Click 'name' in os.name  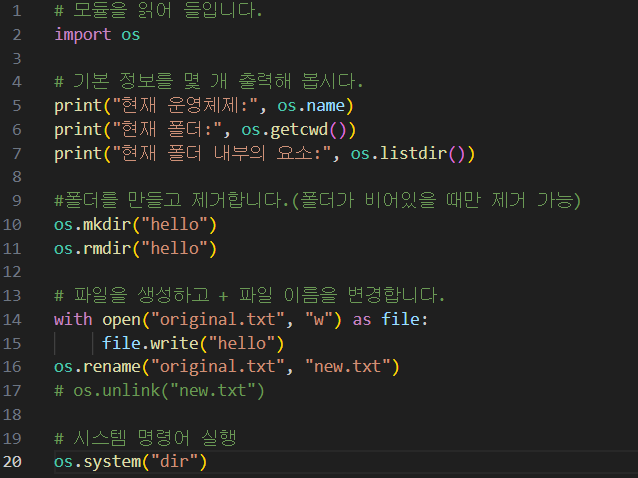click(326, 106)
